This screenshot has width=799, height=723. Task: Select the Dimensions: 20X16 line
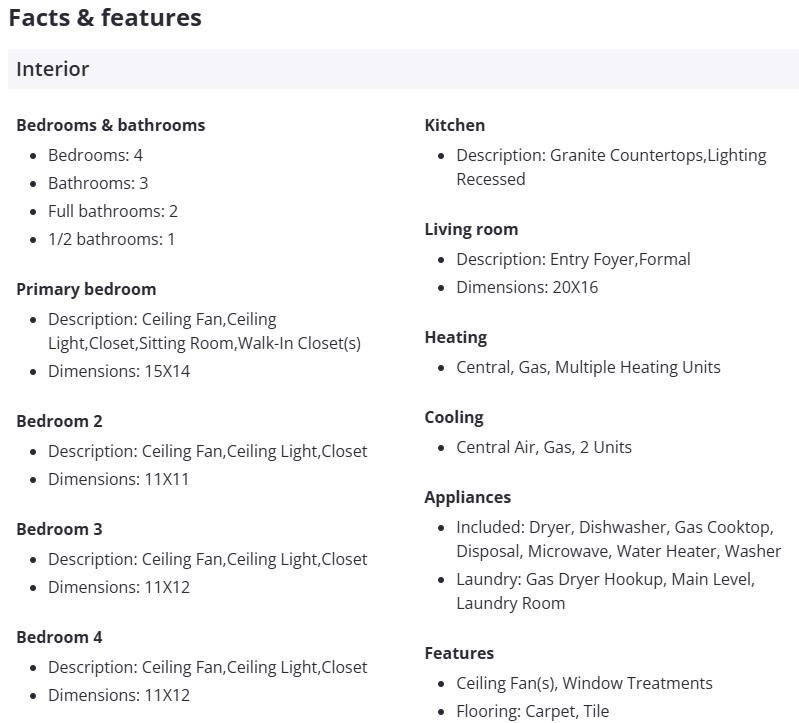(527, 287)
